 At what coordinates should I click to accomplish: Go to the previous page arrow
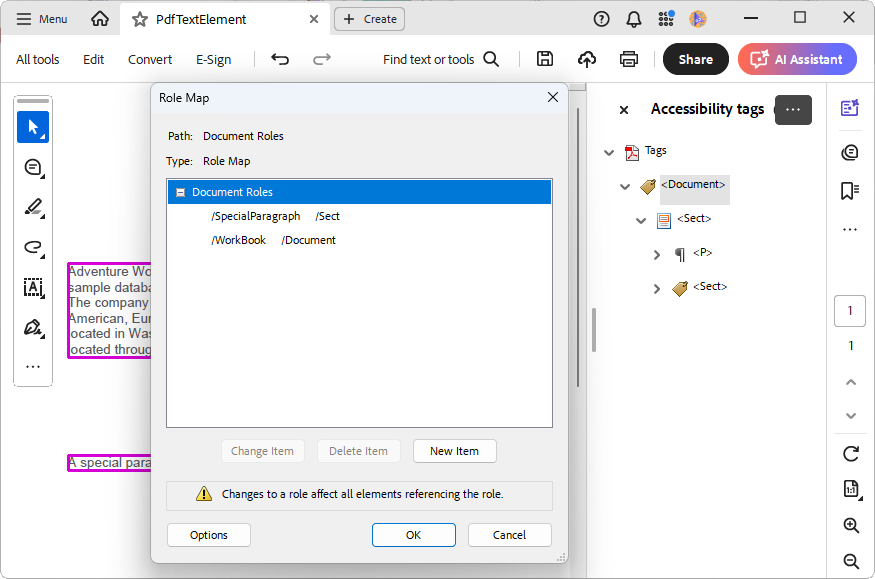(x=850, y=382)
